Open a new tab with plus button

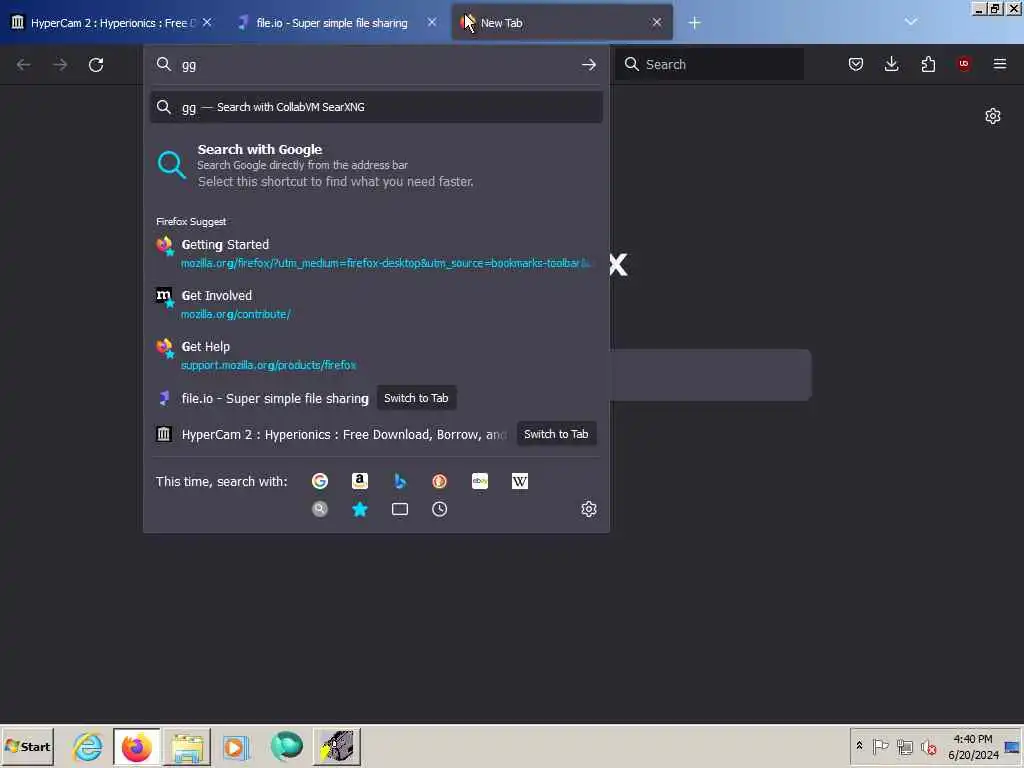[x=694, y=23]
